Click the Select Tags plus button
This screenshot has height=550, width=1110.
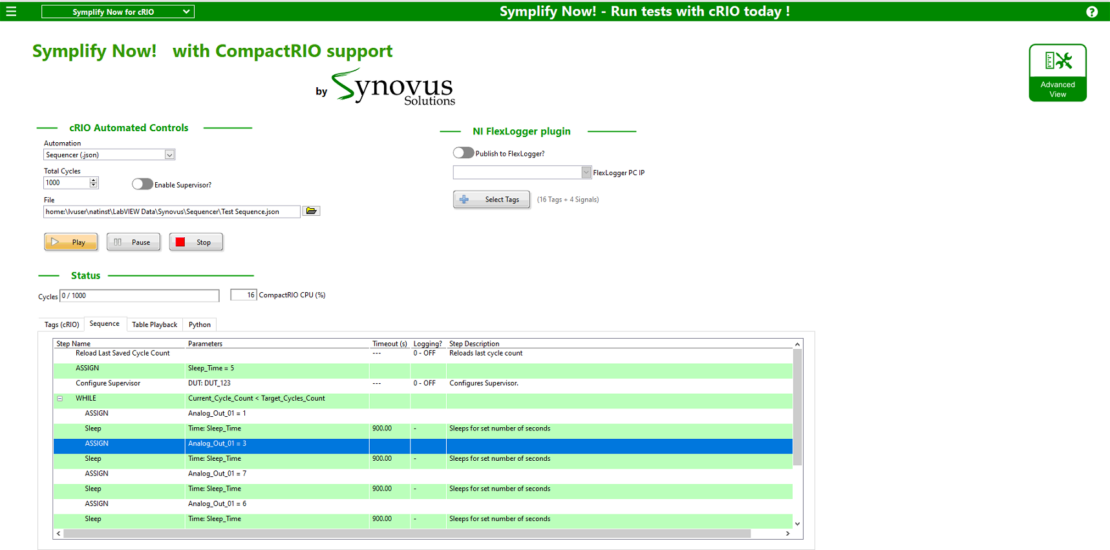[x=491, y=200]
